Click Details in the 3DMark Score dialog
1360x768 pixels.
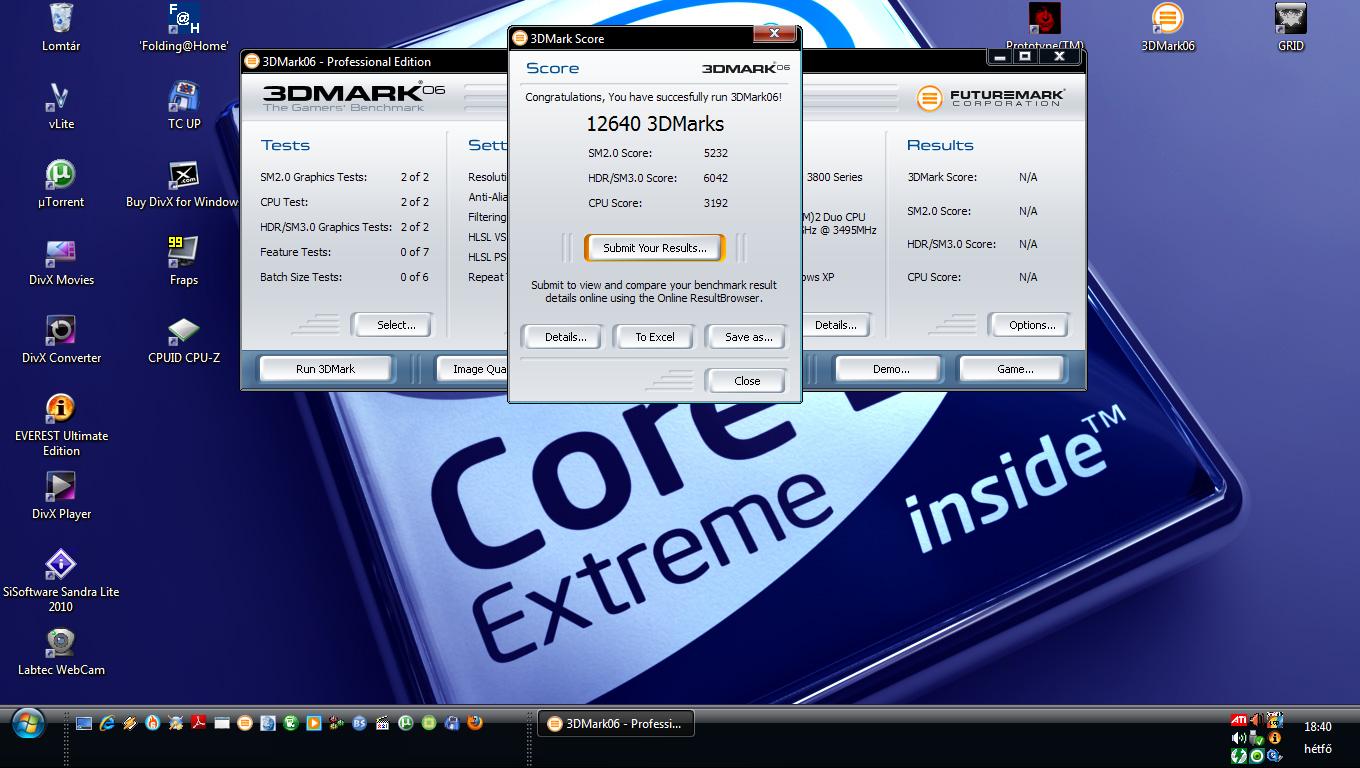pyautogui.click(x=565, y=337)
